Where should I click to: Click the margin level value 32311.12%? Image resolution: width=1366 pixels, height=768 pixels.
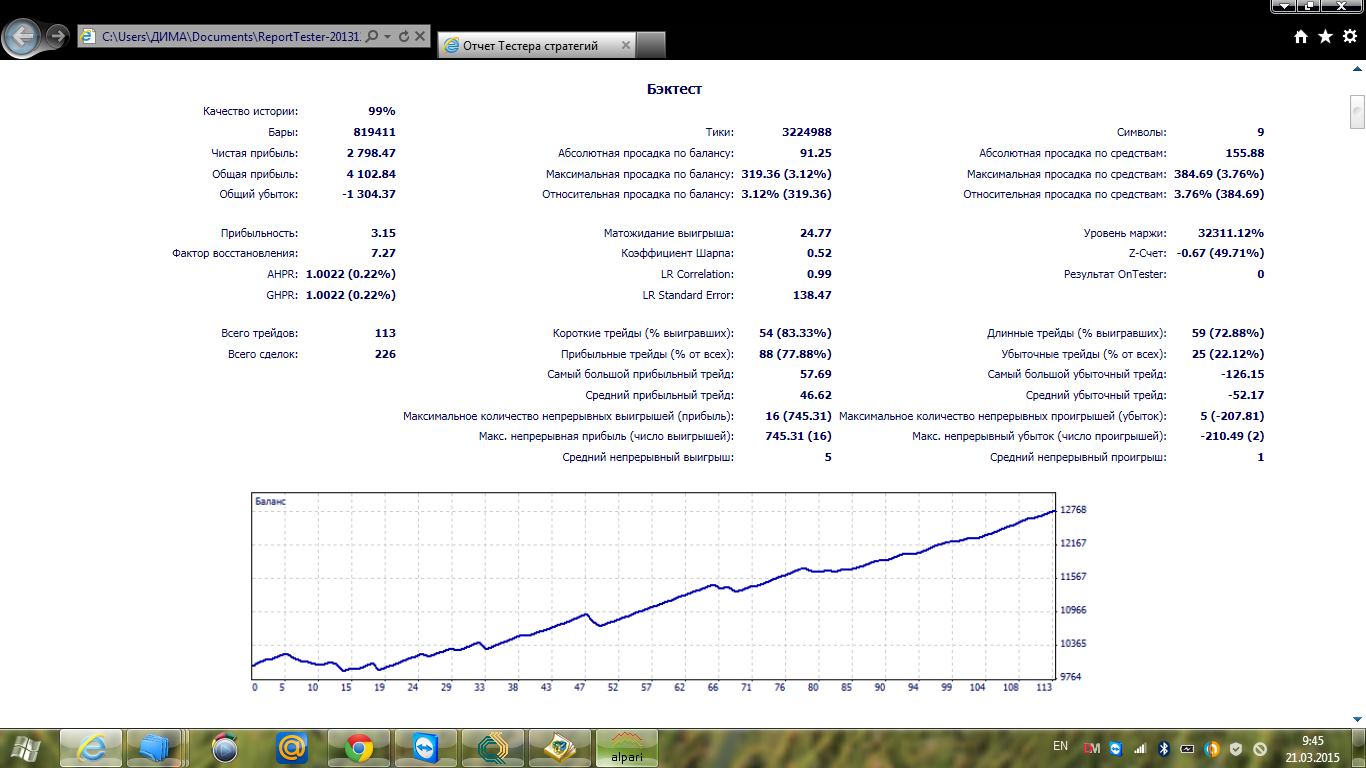point(1231,233)
